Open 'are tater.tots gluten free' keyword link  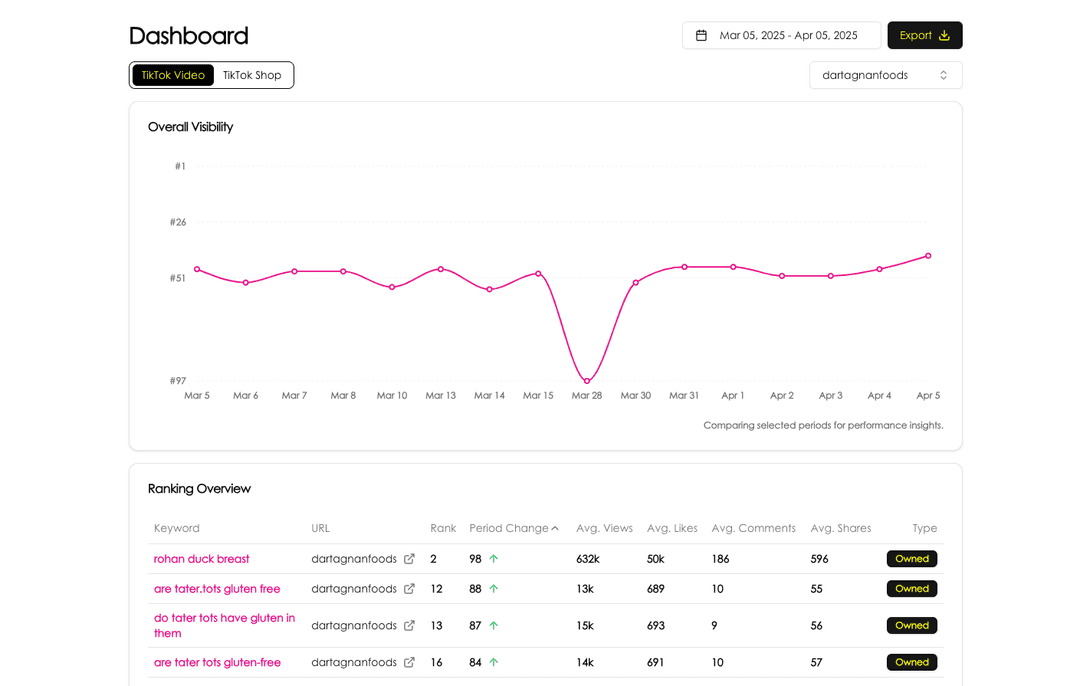[217, 589]
